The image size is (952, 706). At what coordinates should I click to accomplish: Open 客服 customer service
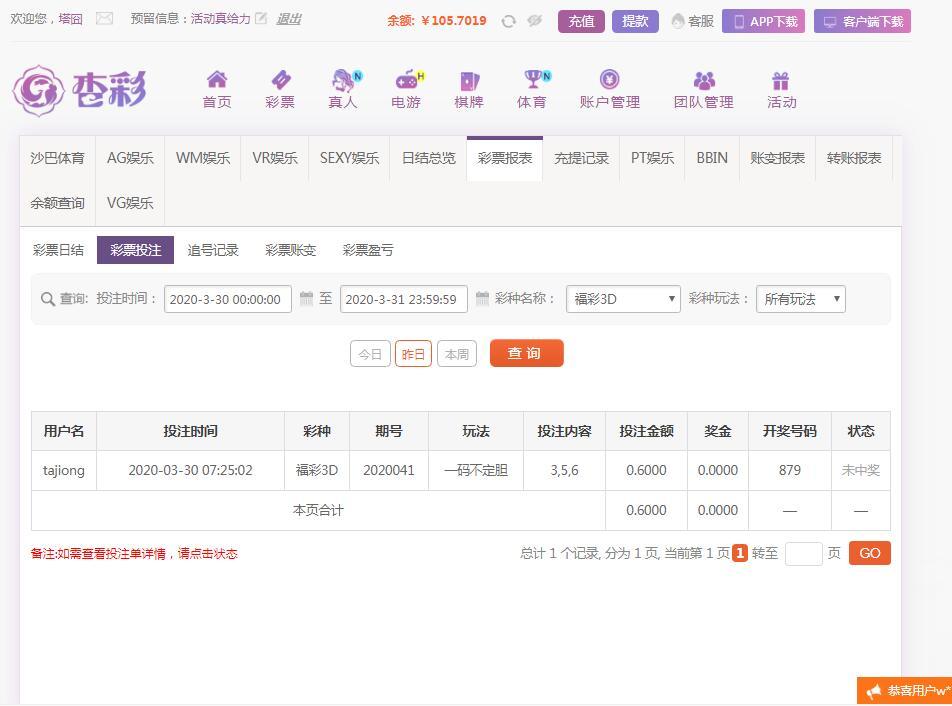pos(693,21)
